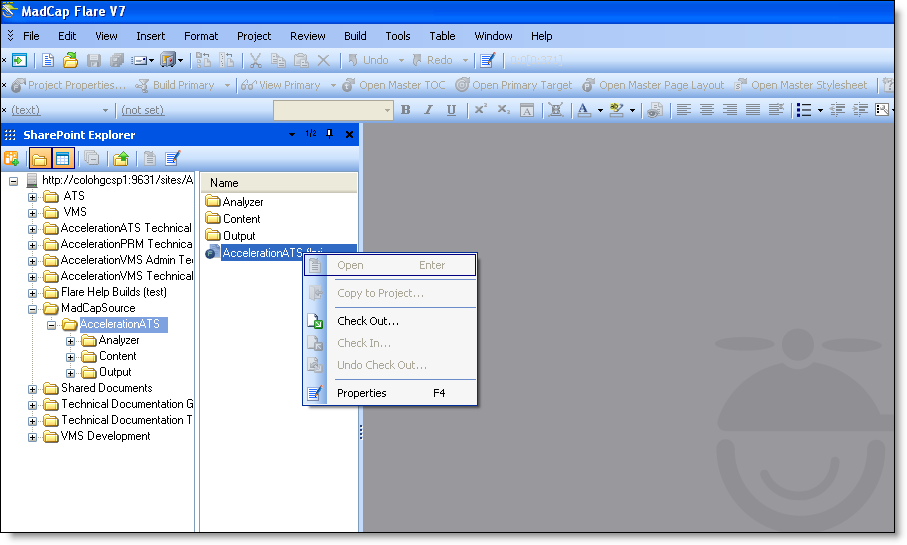Click the Center alignment icon
Image resolution: width=907 pixels, height=545 pixels.
pyautogui.click(x=707, y=109)
